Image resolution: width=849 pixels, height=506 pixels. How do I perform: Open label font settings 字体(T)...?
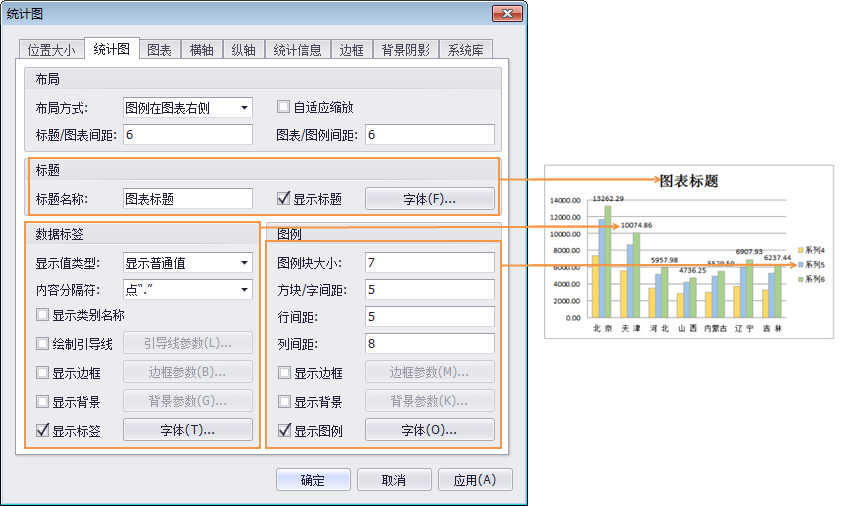pyautogui.click(x=187, y=431)
